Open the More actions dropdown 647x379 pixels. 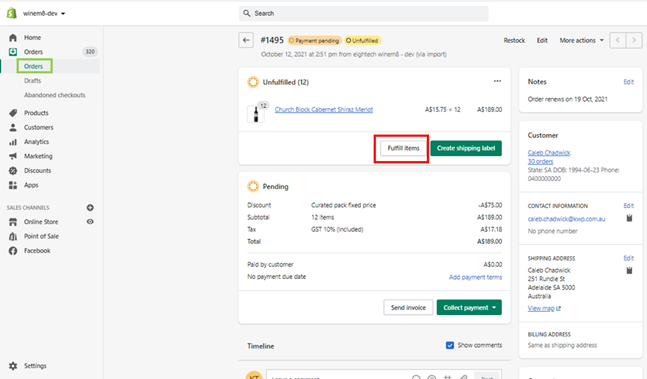coord(581,40)
